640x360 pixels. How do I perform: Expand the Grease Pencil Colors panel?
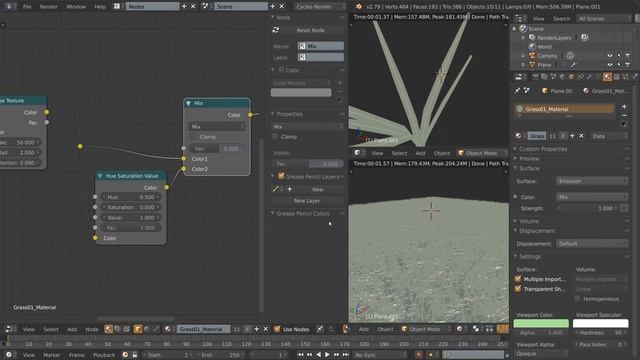[273, 213]
